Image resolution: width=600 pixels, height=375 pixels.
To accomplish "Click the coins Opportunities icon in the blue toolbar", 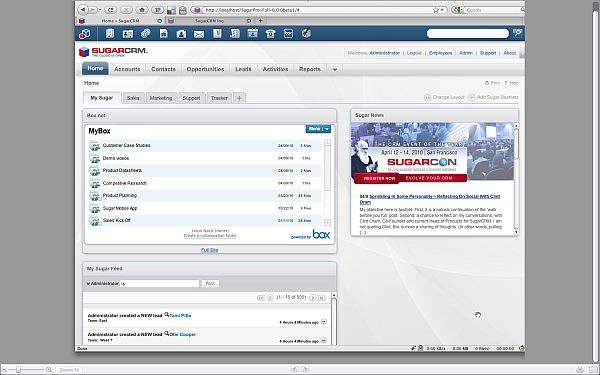I will 145,34.
